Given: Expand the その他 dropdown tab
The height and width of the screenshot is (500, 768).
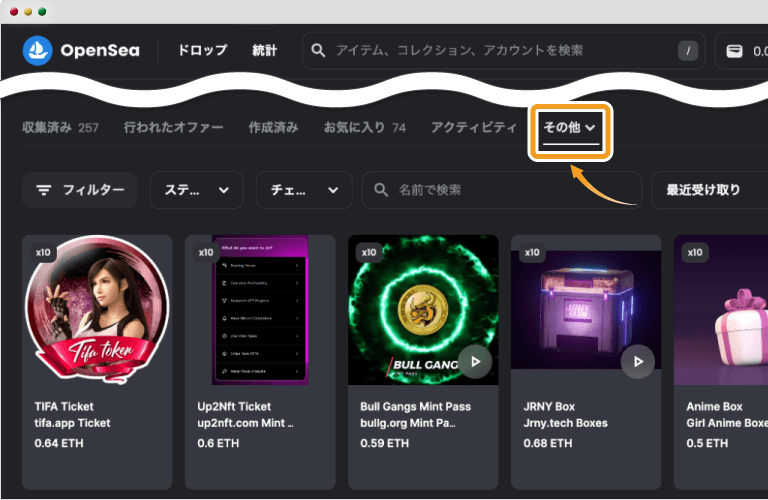Looking at the screenshot, I should 570,128.
